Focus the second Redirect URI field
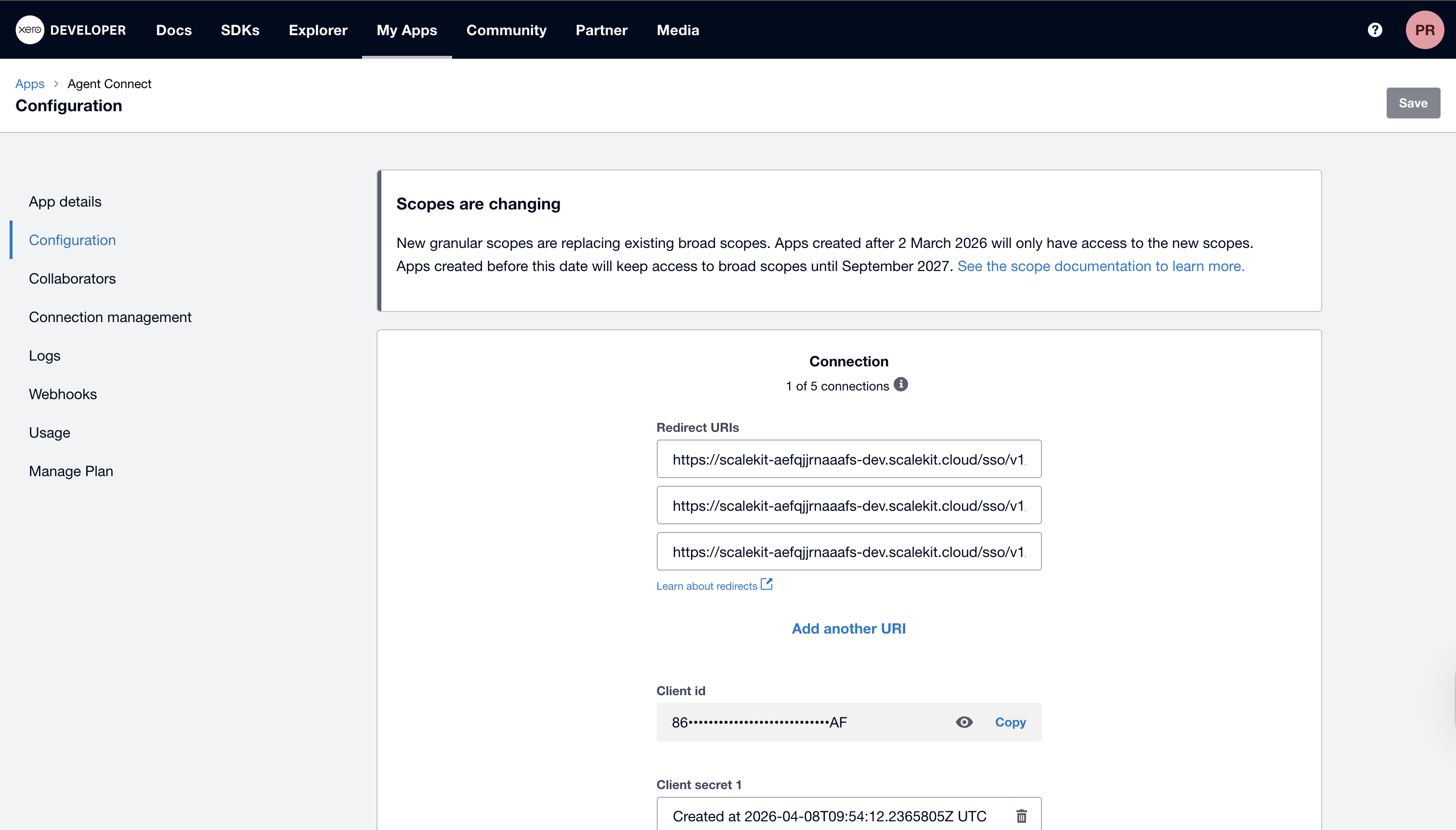The width and height of the screenshot is (1456, 830). [x=849, y=505]
